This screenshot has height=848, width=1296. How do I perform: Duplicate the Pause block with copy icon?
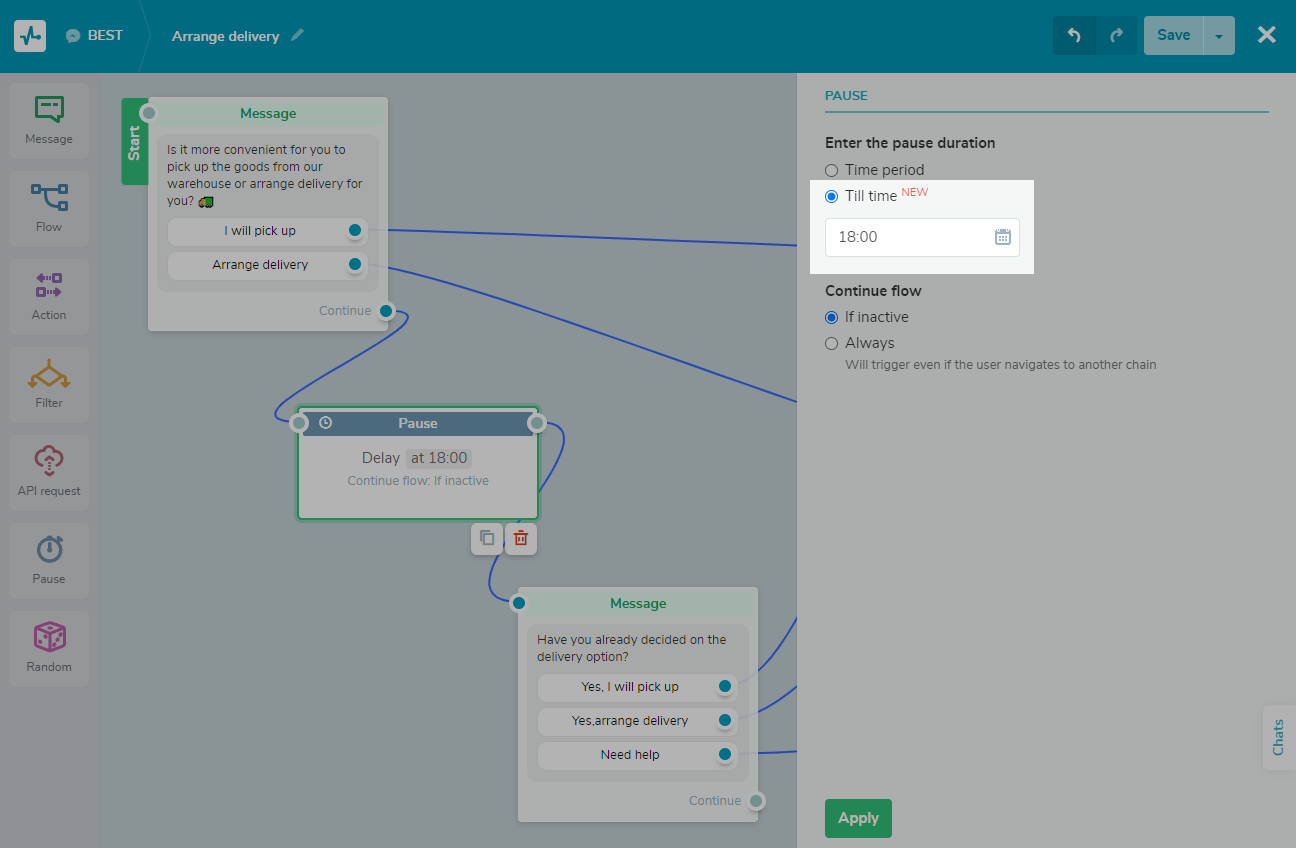(x=487, y=538)
